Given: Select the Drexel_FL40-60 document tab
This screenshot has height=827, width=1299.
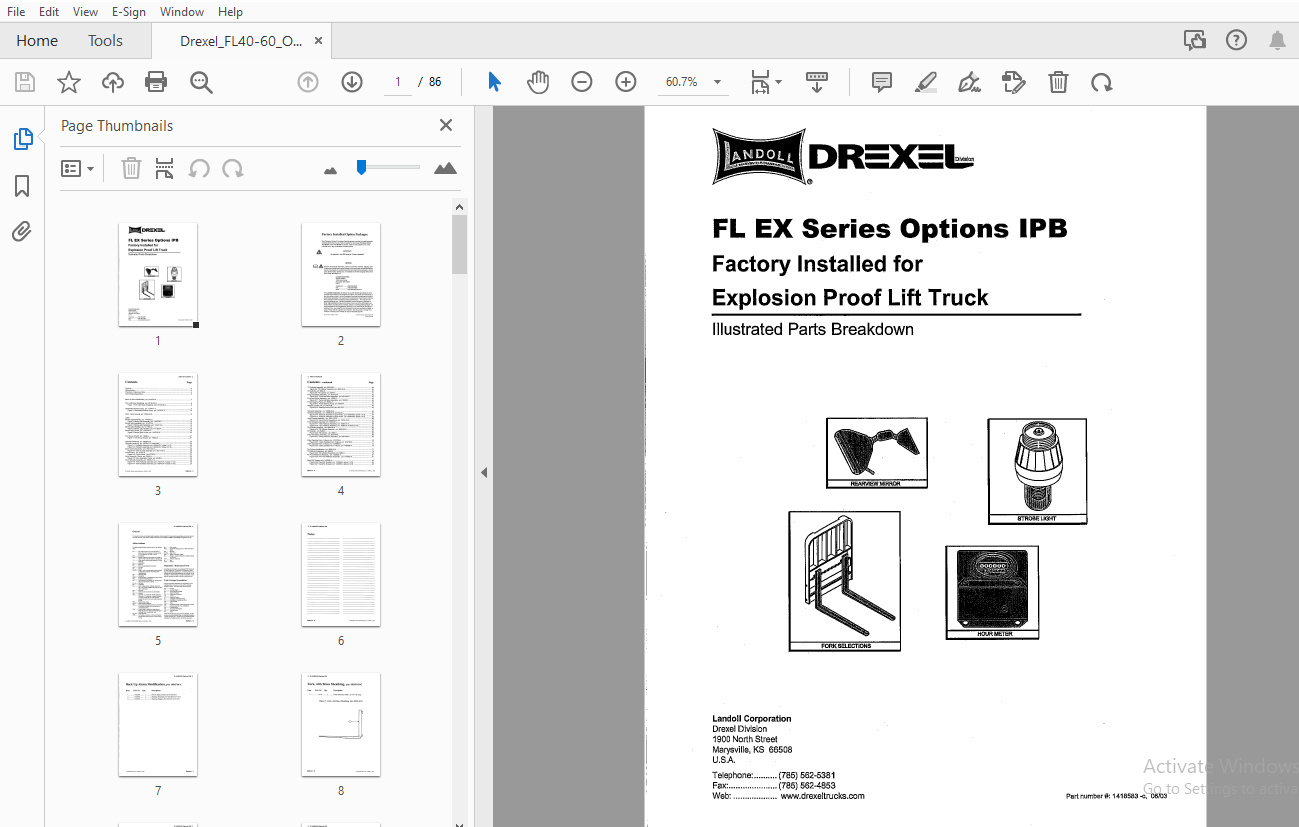Looking at the screenshot, I should [240, 41].
